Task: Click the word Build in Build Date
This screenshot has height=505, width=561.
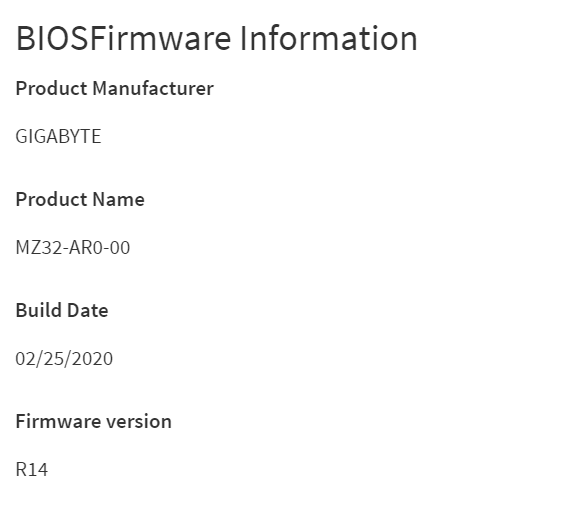Action: tap(39, 310)
